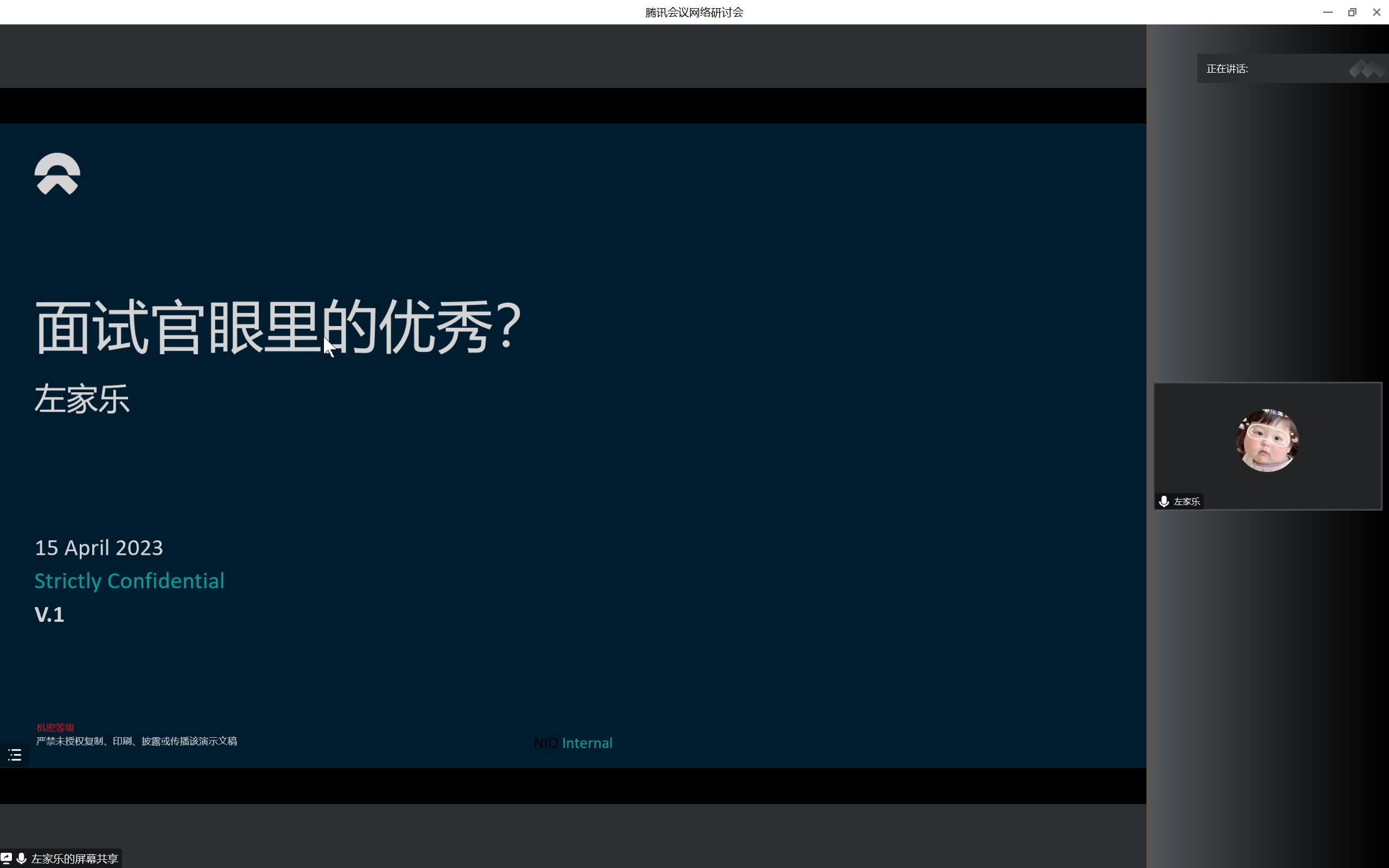Click the presenter name 左家乐 on slide
Image resolution: width=1389 pixels, height=868 pixels.
tap(82, 399)
